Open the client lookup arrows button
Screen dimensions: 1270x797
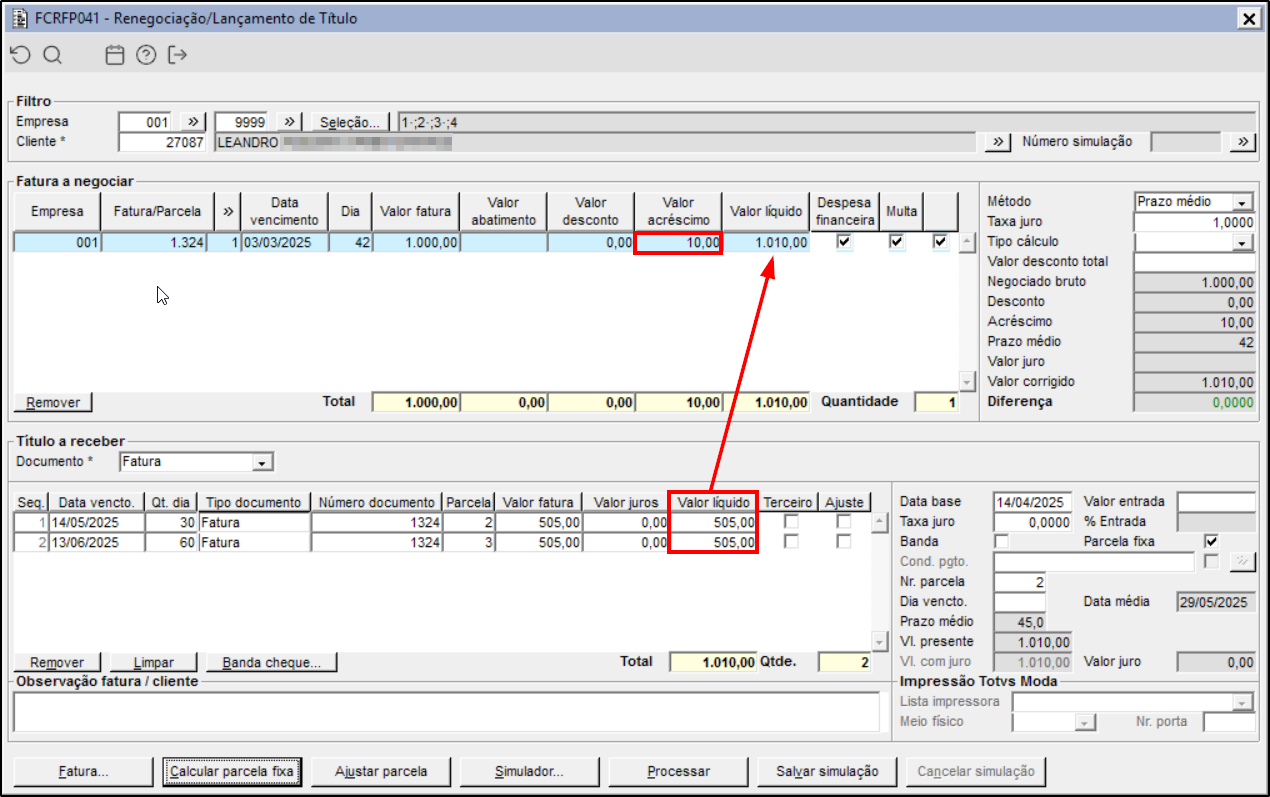(997, 142)
